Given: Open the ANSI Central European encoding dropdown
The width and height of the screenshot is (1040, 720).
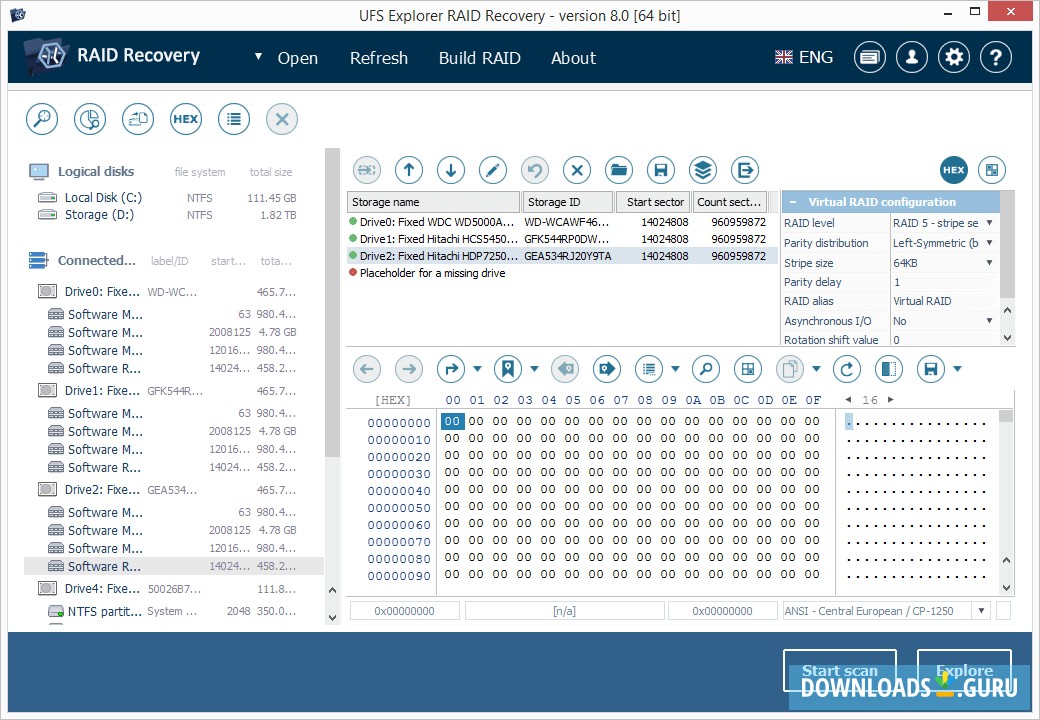Looking at the screenshot, I should (x=980, y=611).
